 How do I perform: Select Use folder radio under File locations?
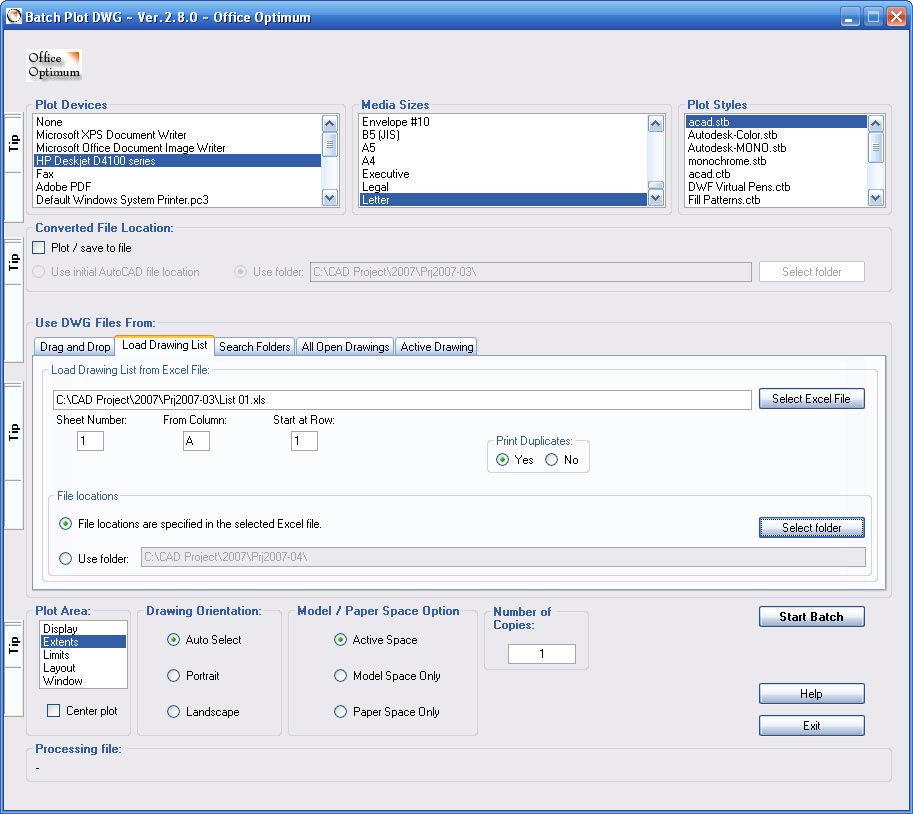[x=66, y=558]
